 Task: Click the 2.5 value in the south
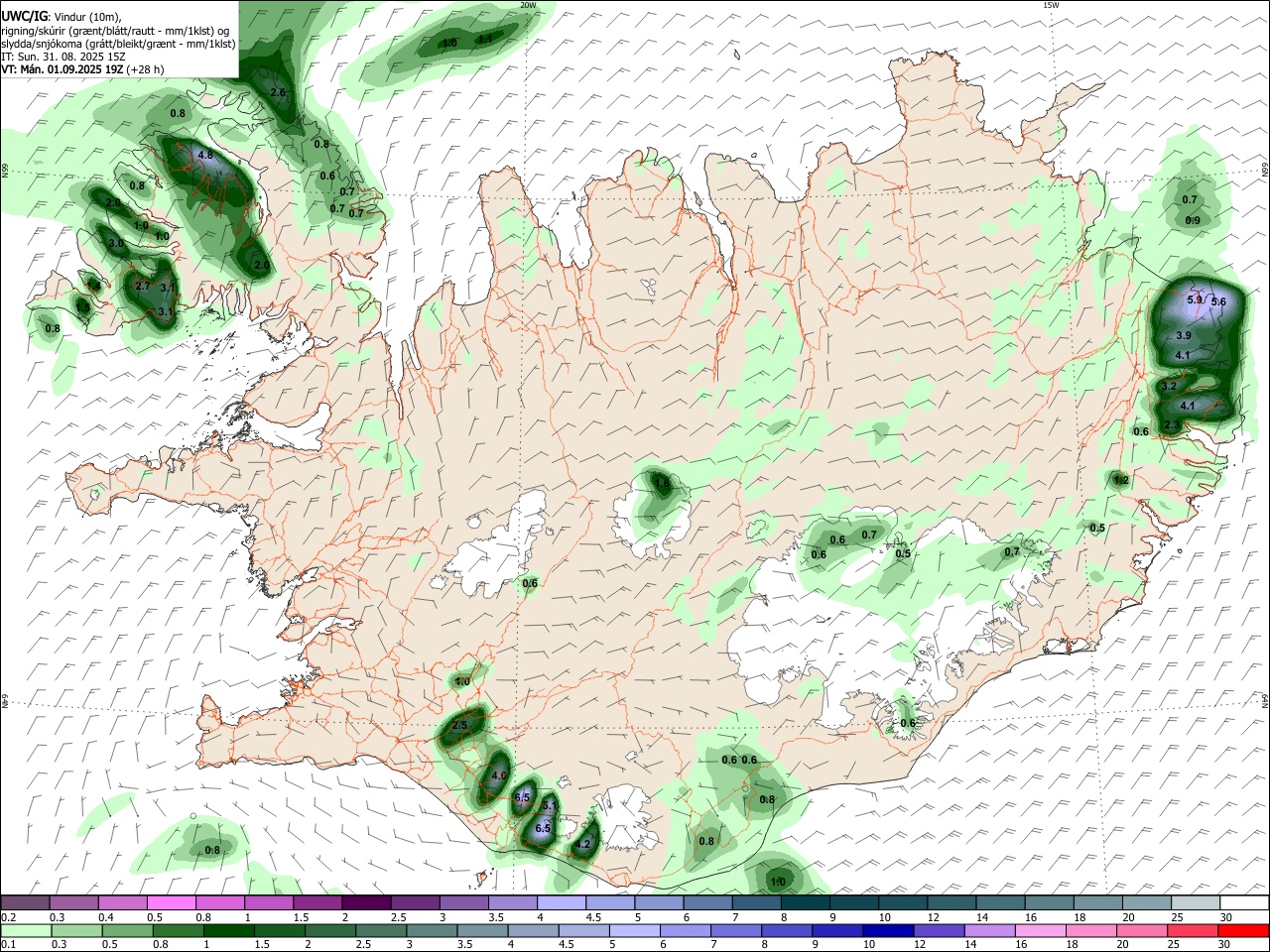(459, 726)
